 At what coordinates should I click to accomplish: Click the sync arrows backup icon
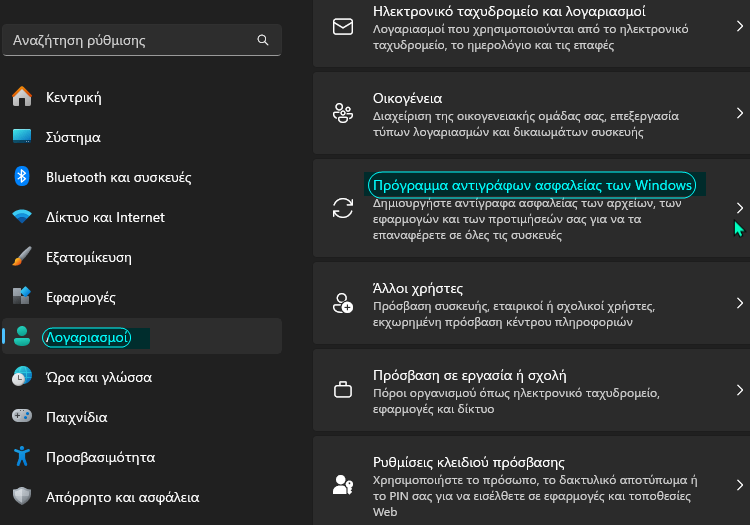(343, 208)
